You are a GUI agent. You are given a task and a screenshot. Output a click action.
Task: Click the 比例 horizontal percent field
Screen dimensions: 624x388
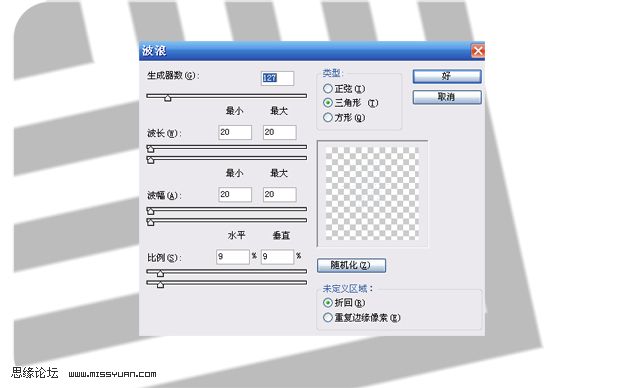pos(233,257)
